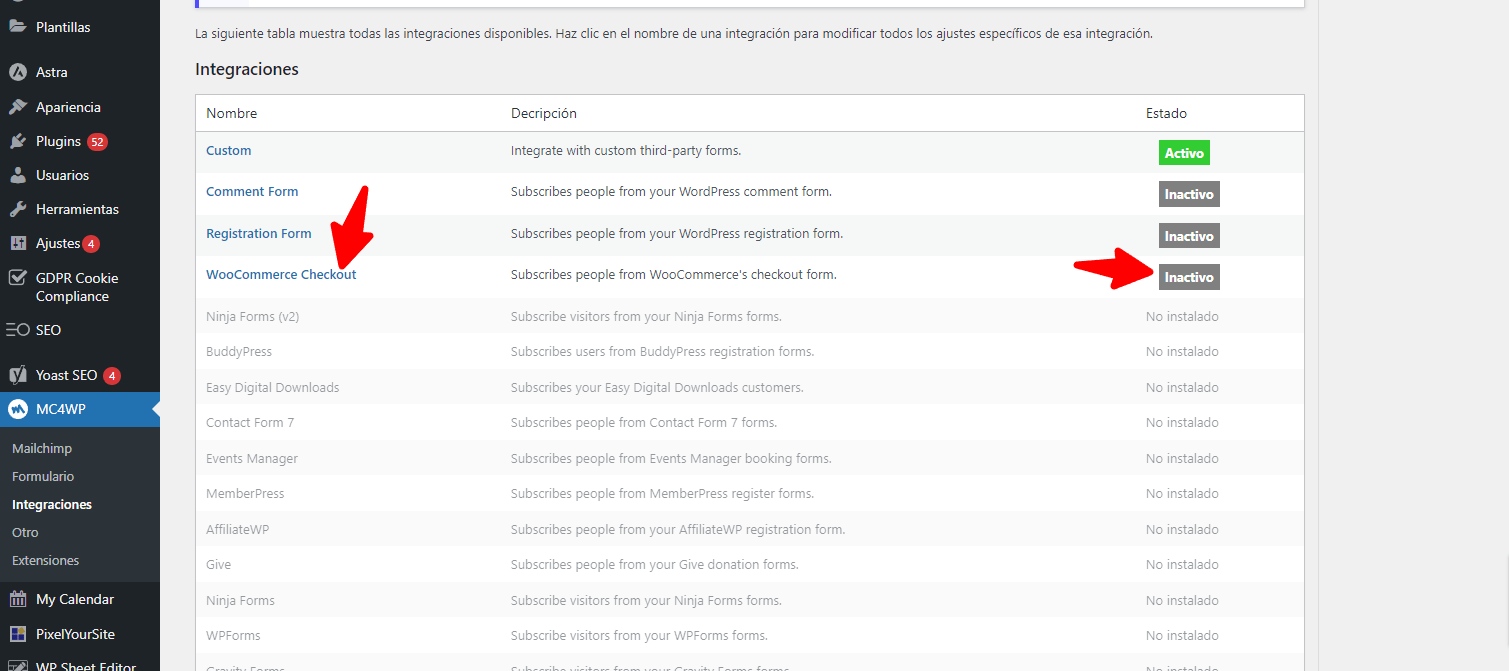Click the My Calendar icon
Viewport: 1509px width, 671px height.
[17, 599]
